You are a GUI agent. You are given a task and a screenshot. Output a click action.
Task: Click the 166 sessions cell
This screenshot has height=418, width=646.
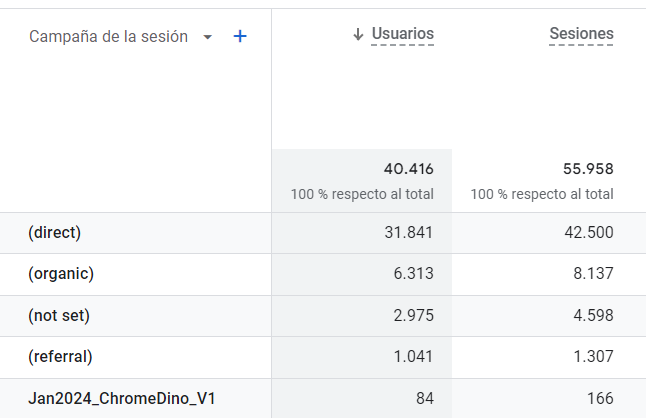click(600, 398)
